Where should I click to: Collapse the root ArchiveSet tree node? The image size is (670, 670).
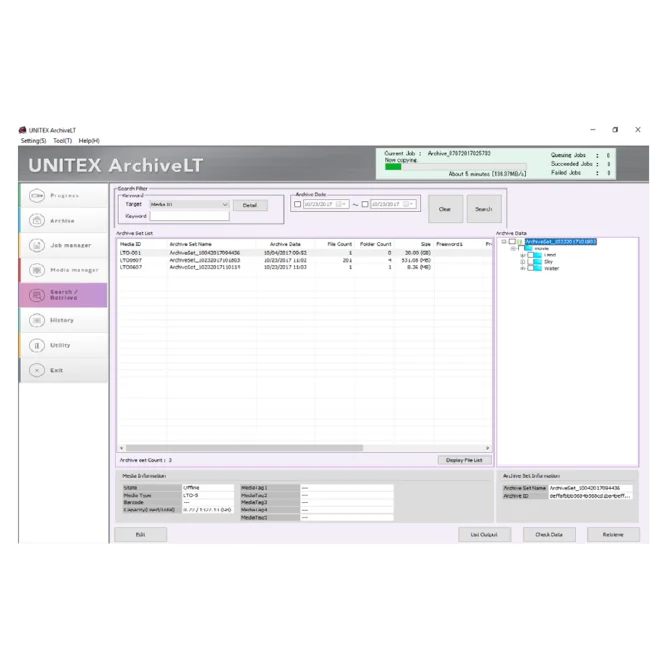point(504,242)
